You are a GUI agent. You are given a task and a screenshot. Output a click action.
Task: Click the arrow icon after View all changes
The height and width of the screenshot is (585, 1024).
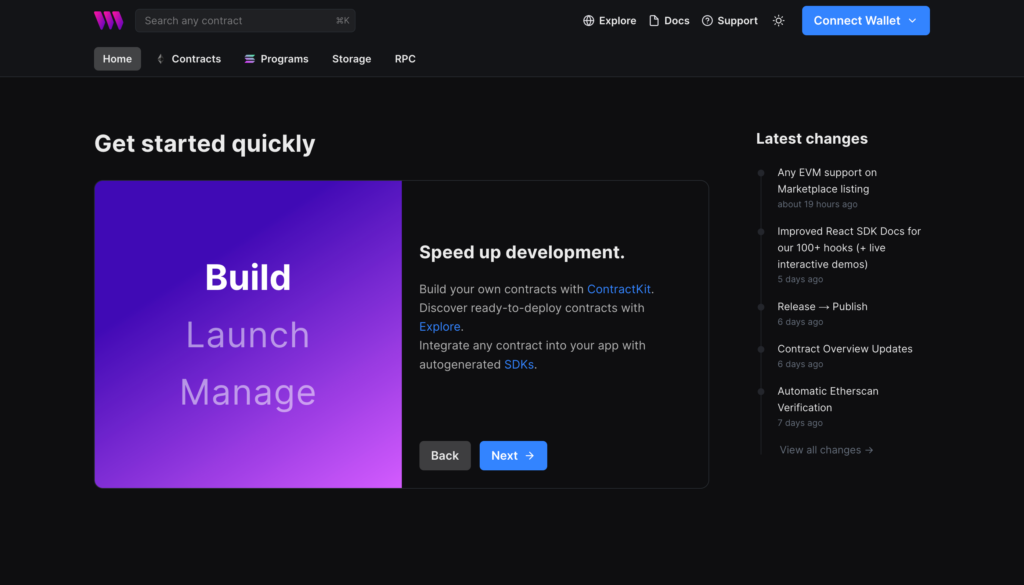[x=869, y=450]
